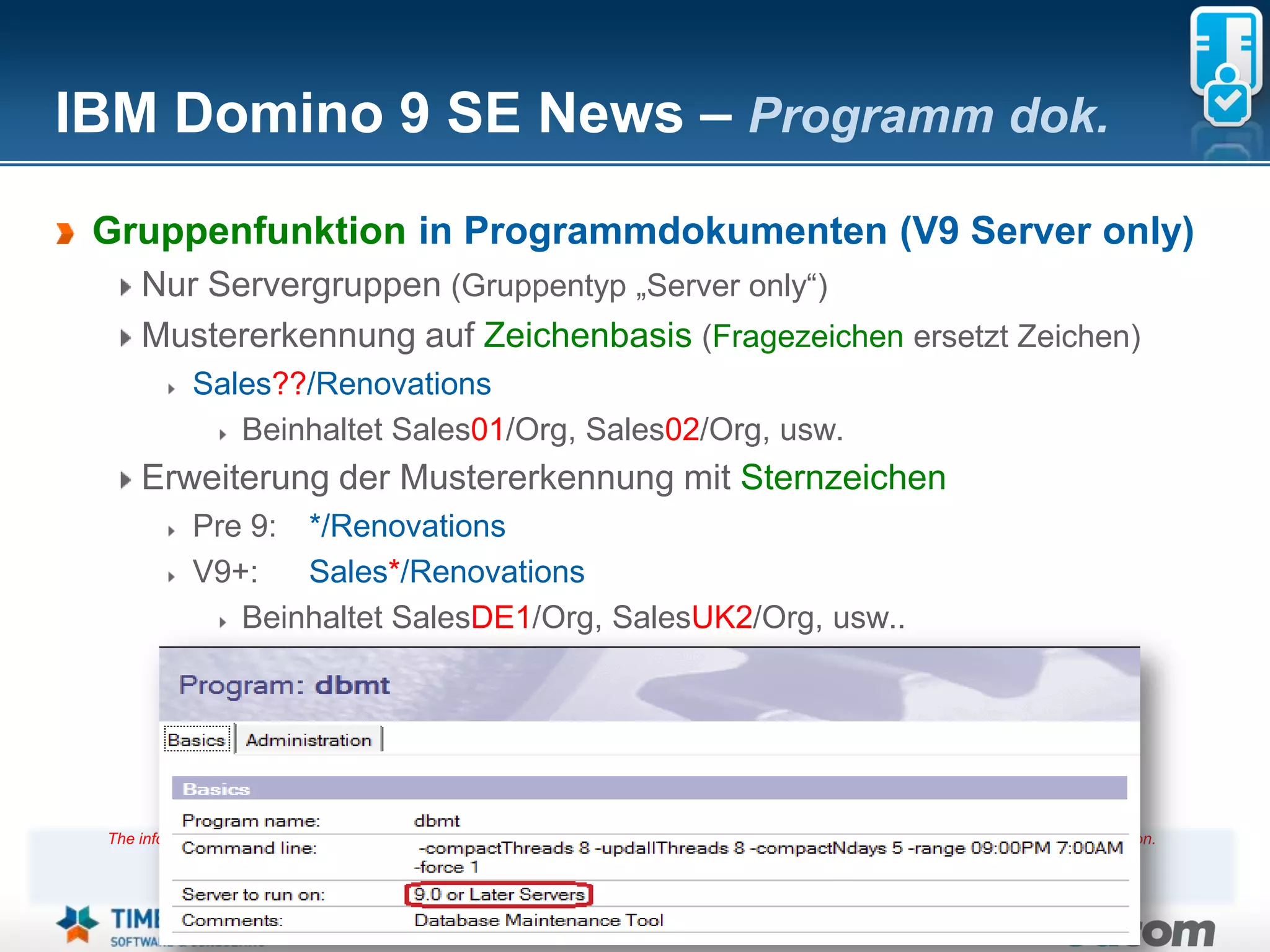Click the 'Command line:' label
This screenshot has width=1270, height=952.
249,848
